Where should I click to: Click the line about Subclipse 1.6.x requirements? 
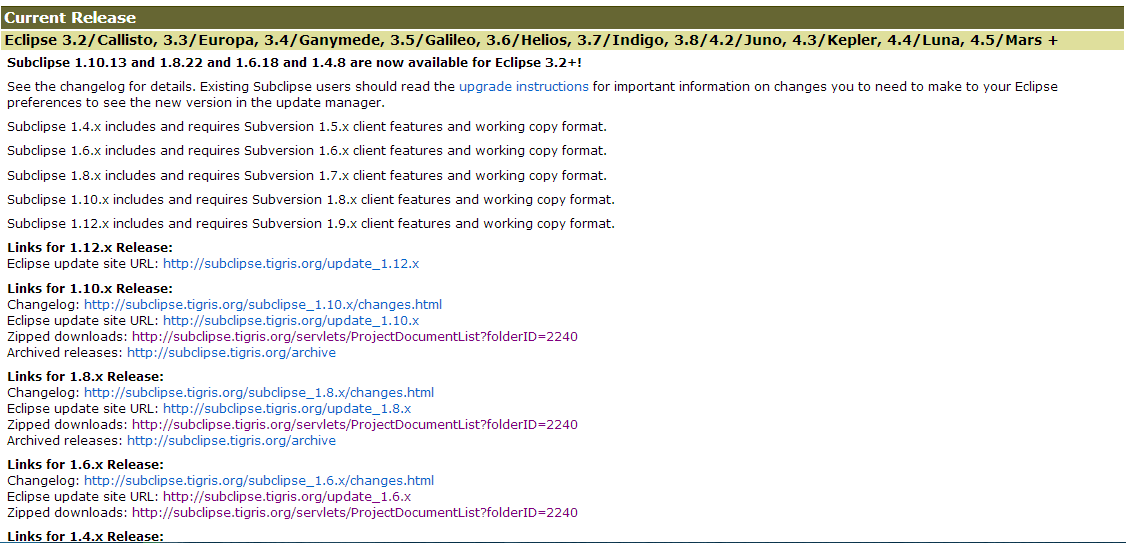[307, 151]
